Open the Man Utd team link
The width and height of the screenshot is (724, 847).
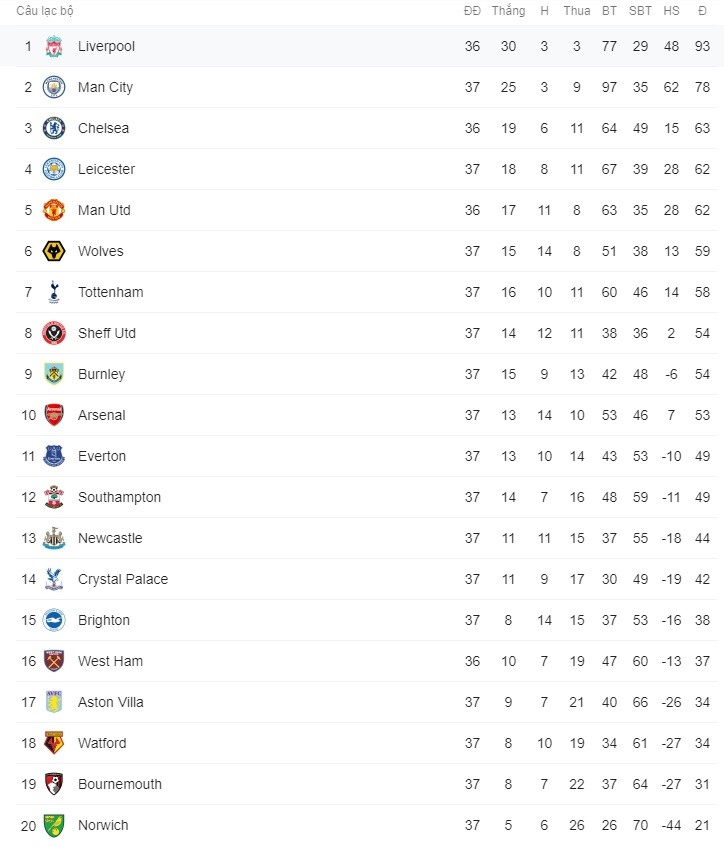(x=104, y=210)
